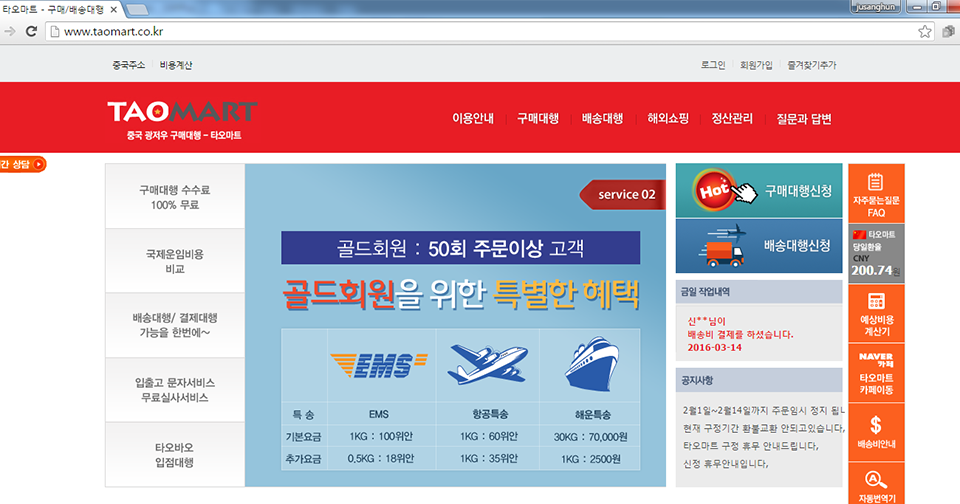Select the 국제운임비용 비교 slide tab
Image resolution: width=960 pixels, height=504 pixels.
point(175,261)
